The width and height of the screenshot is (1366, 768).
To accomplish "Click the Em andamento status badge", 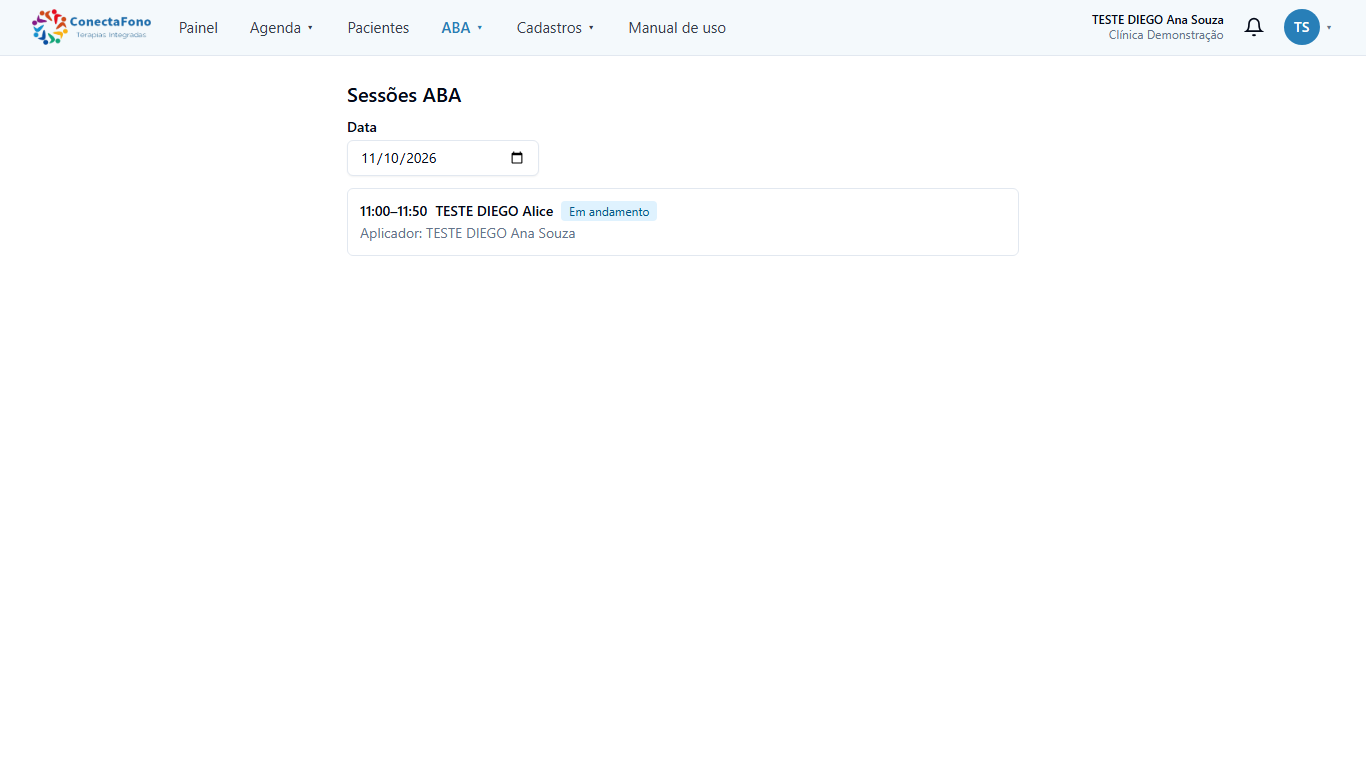I will tap(609, 211).
